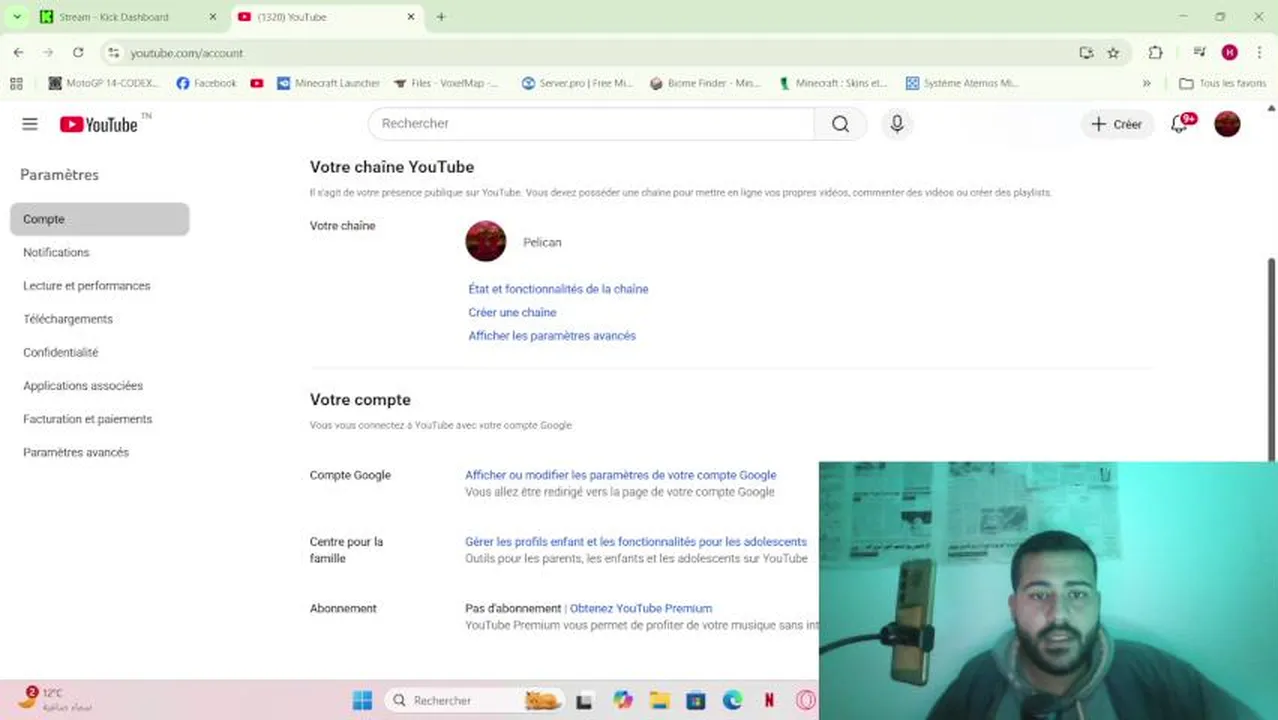
Task: Click Gérer les profils enfant link
Action: (636, 542)
